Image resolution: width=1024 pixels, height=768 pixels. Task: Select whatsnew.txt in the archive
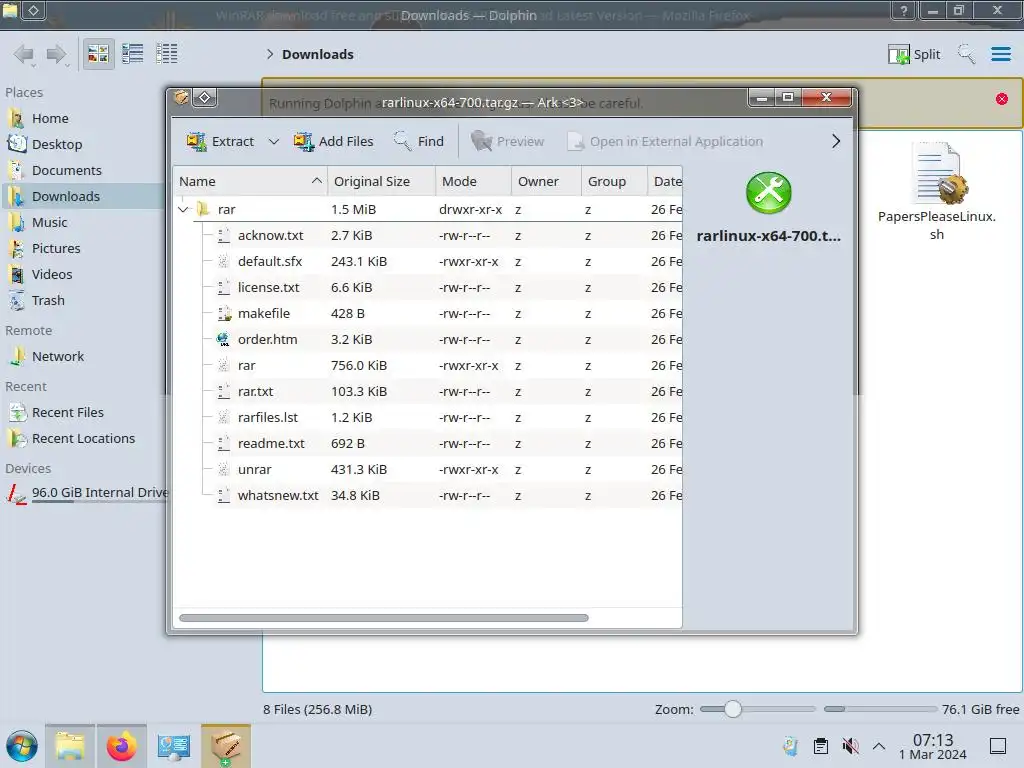[278, 496]
